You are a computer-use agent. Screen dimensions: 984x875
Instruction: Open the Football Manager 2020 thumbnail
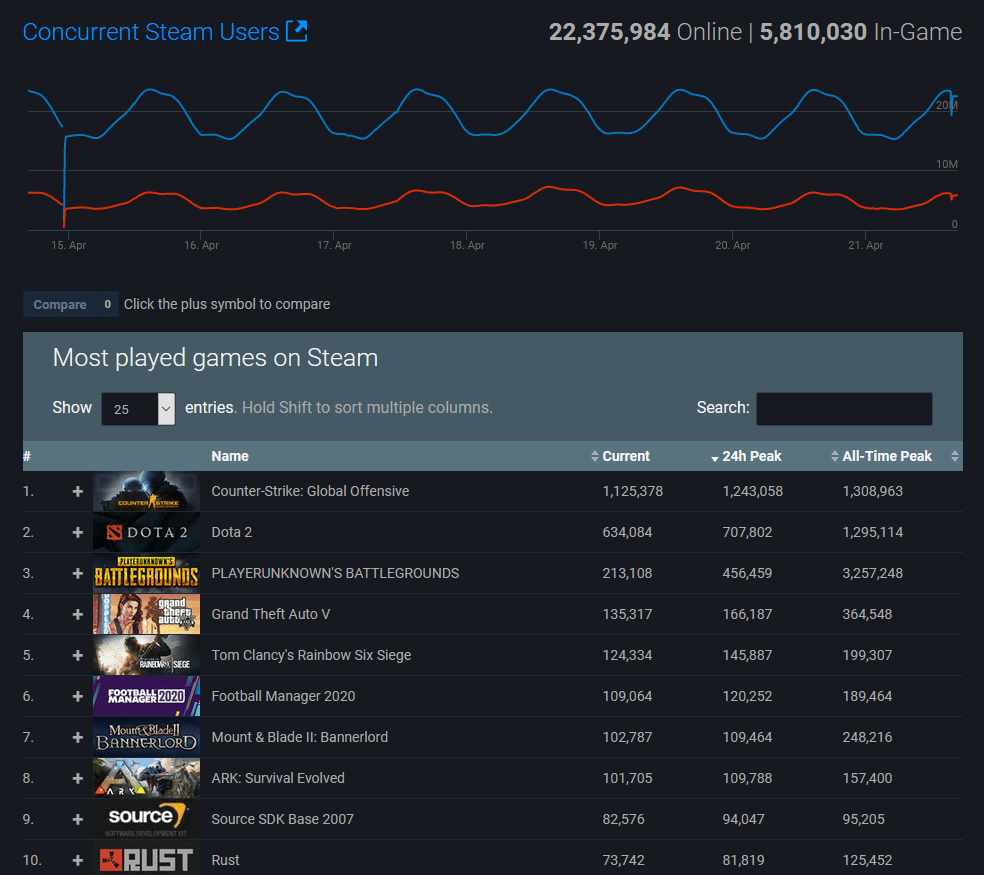(x=146, y=696)
